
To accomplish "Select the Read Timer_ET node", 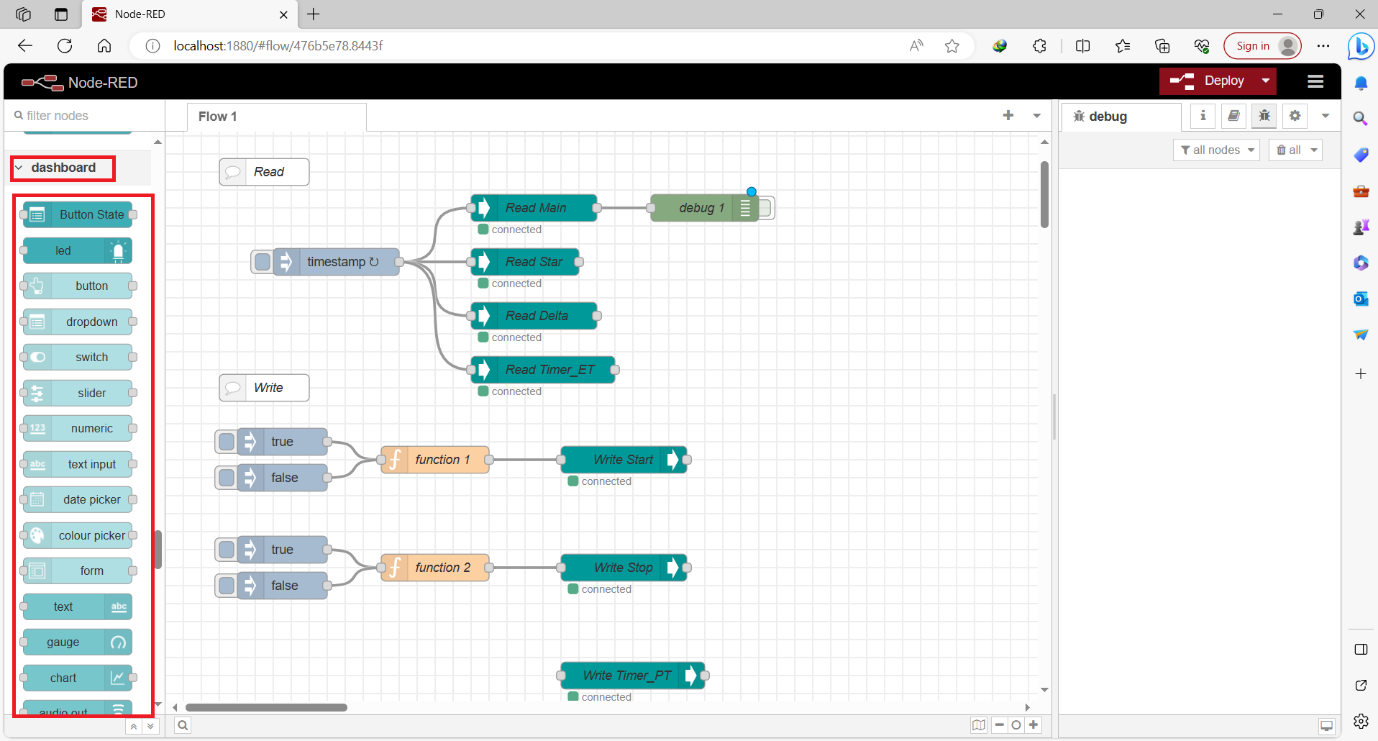I will [543, 370].
